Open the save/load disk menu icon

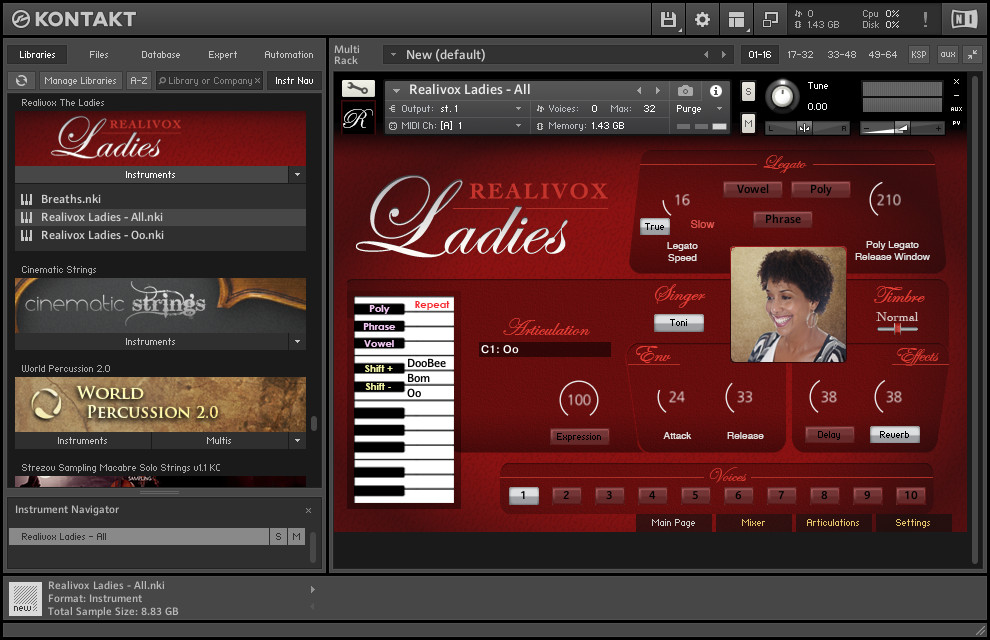click(668, 20)
